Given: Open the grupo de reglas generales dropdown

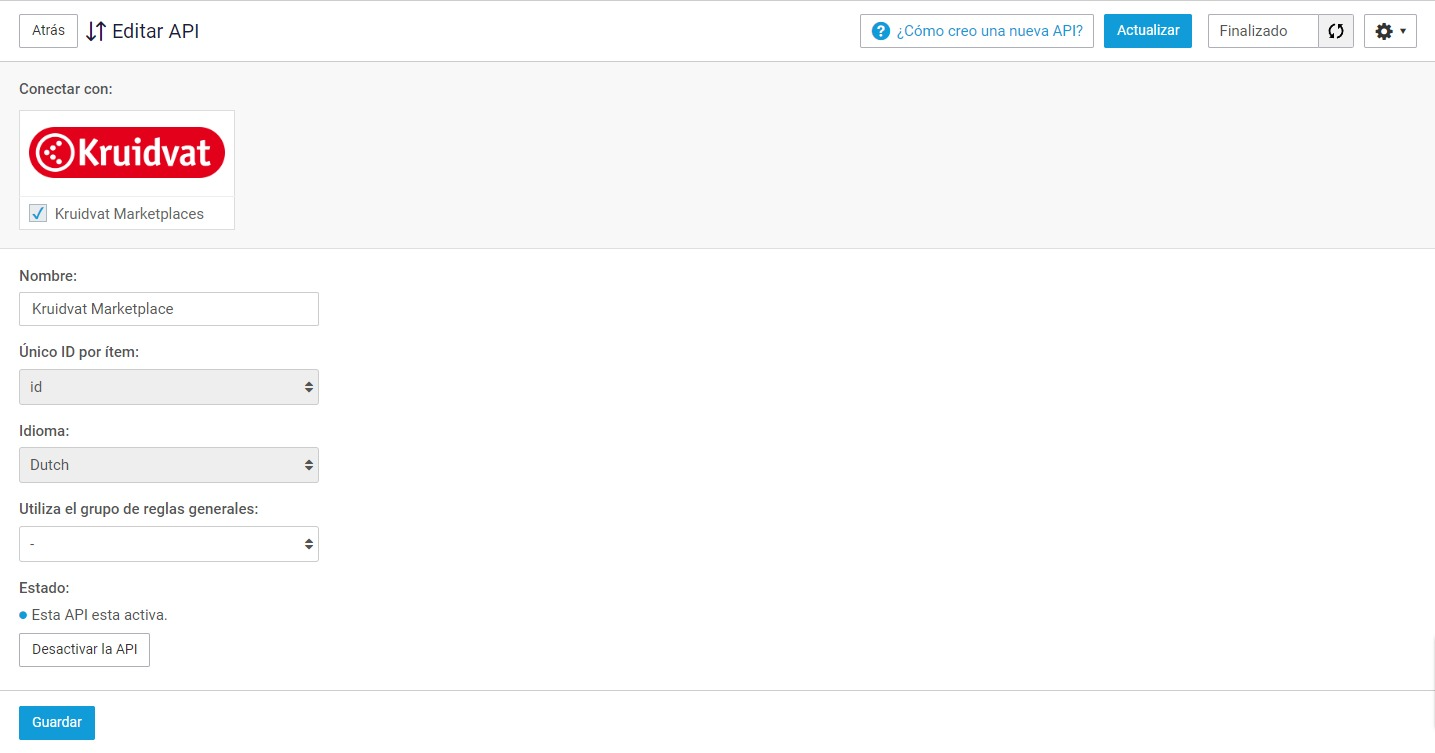Looking at the screenshot, I should point(169,544).
